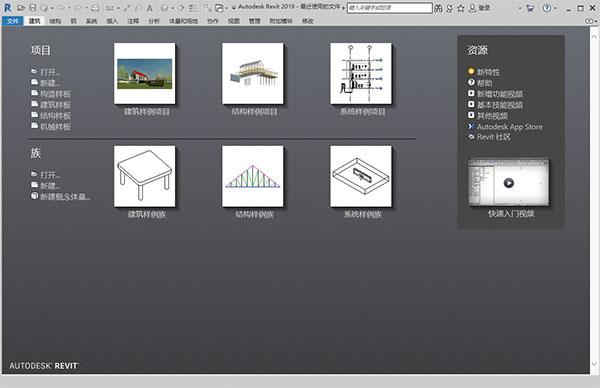The image size is (600, 388).
Task: Click the Save icon in quick access toolbar
Action: click(x=33, y=8)
